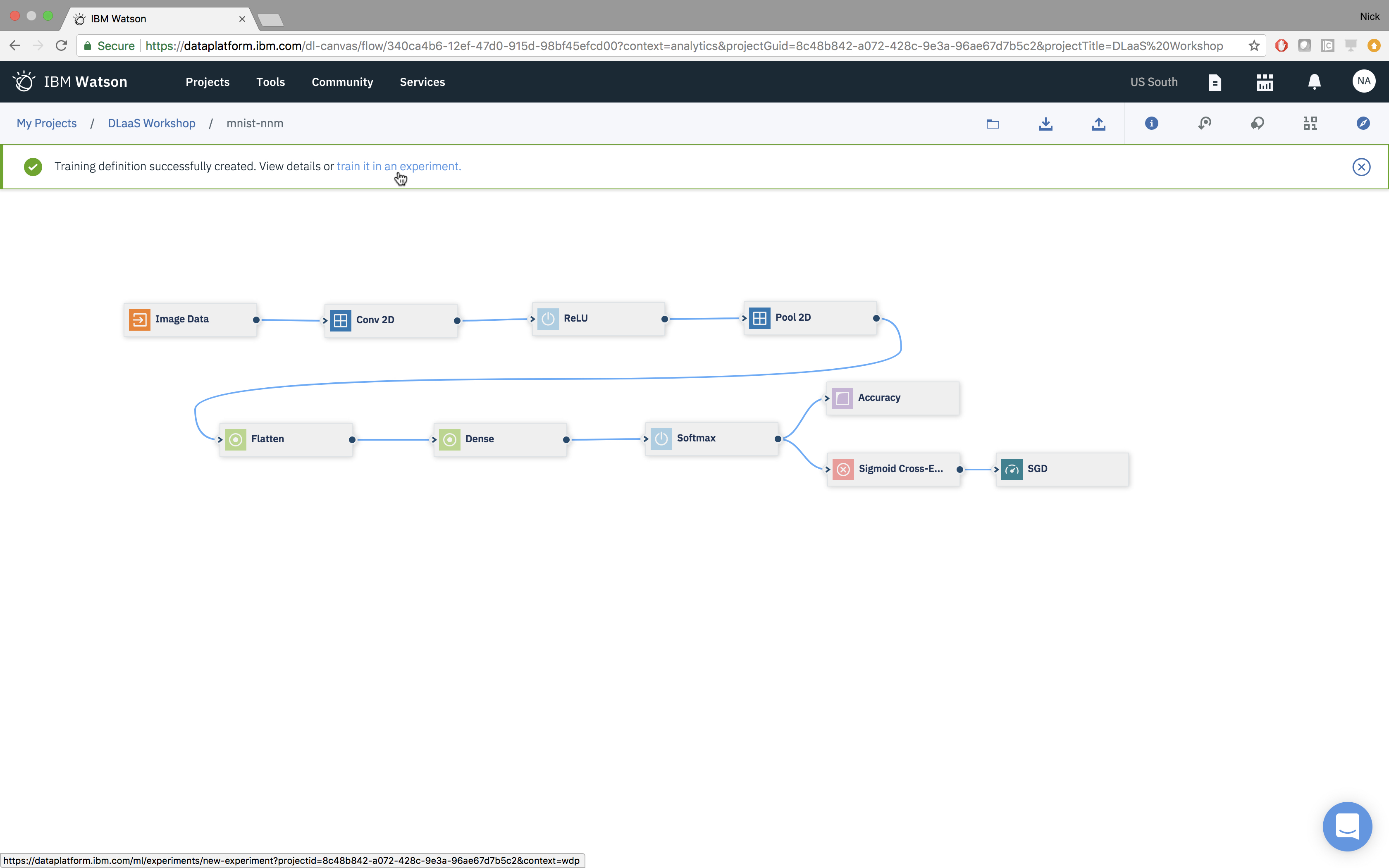This screenshot has width=1389, height=868.
Task: Click the green success check icon
Action: tap(33, 167)
